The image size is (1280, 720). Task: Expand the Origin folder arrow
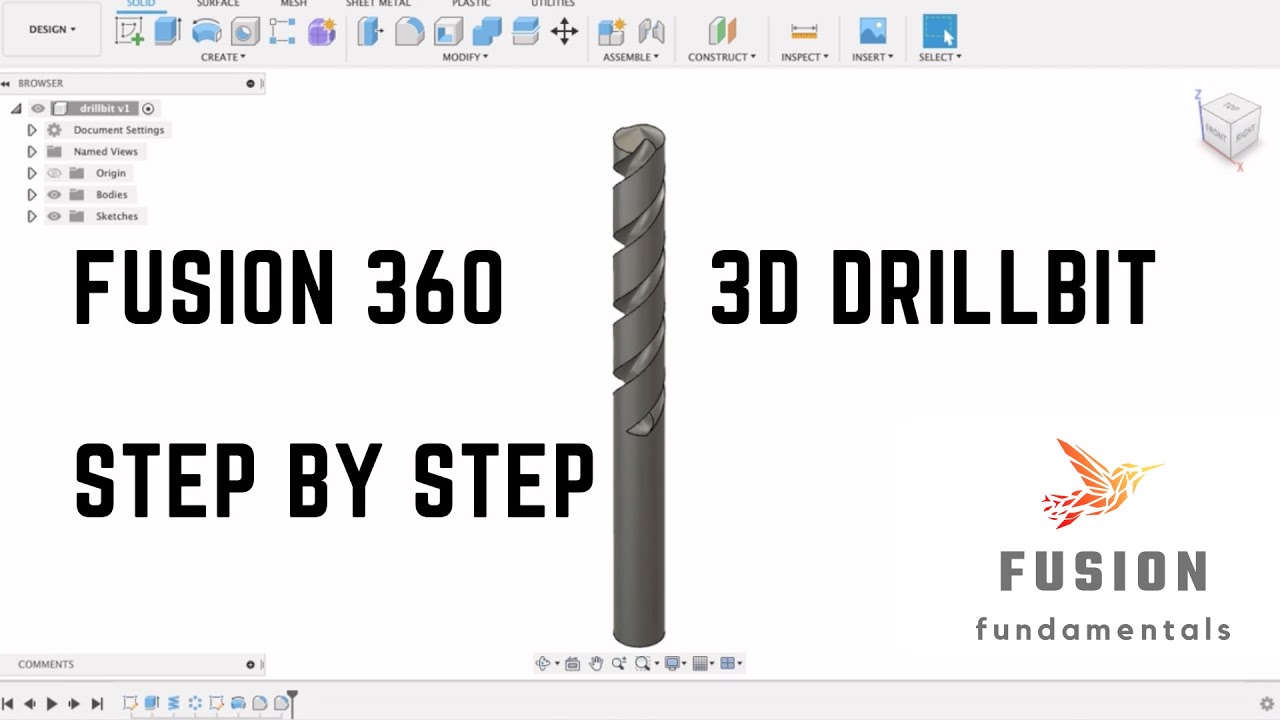point(32,173)
